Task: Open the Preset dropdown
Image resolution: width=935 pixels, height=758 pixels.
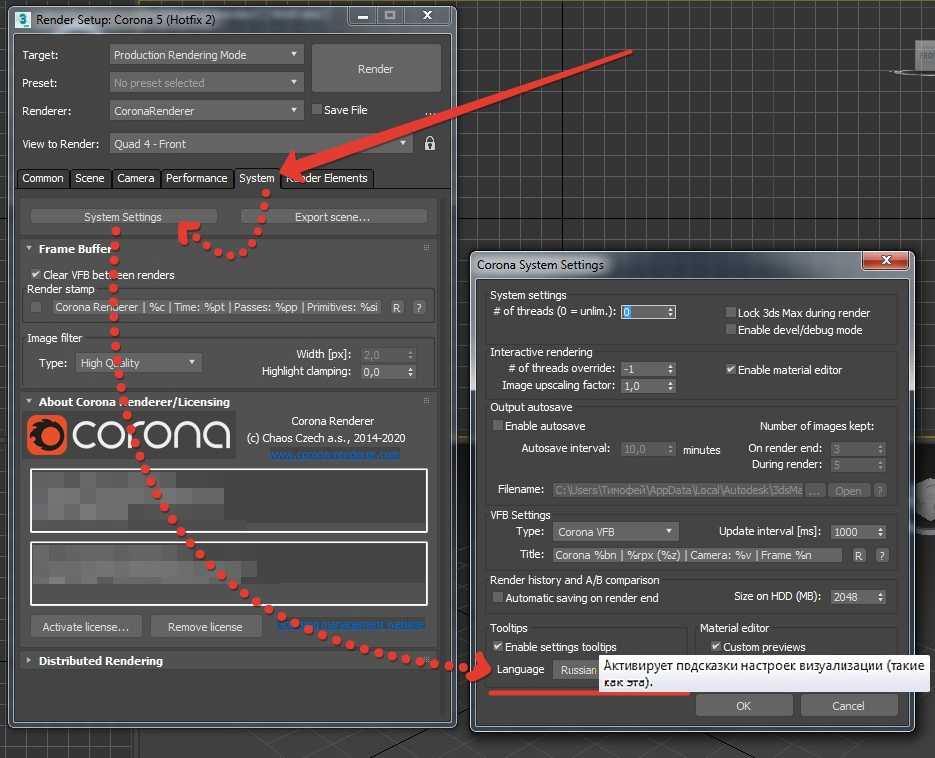Action: click(x=206, y=82)
